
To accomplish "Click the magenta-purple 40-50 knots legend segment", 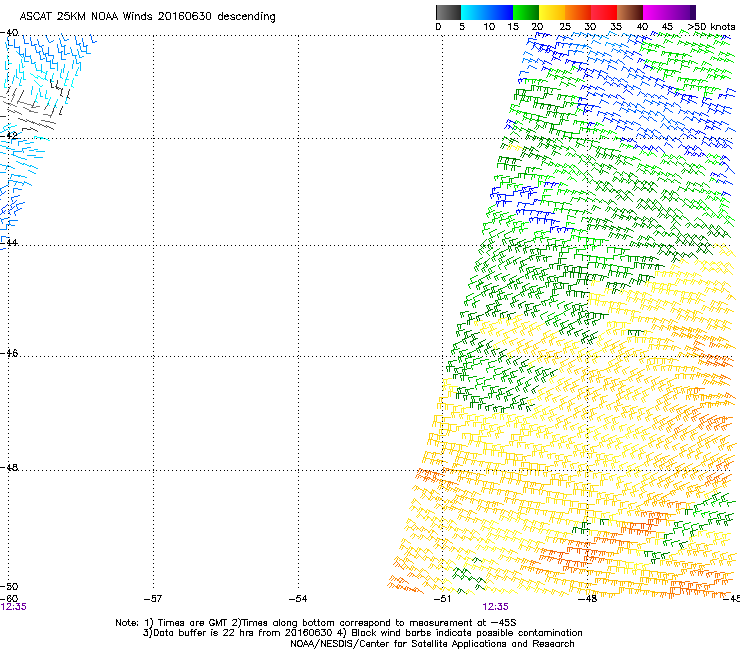I will (669, 12).
